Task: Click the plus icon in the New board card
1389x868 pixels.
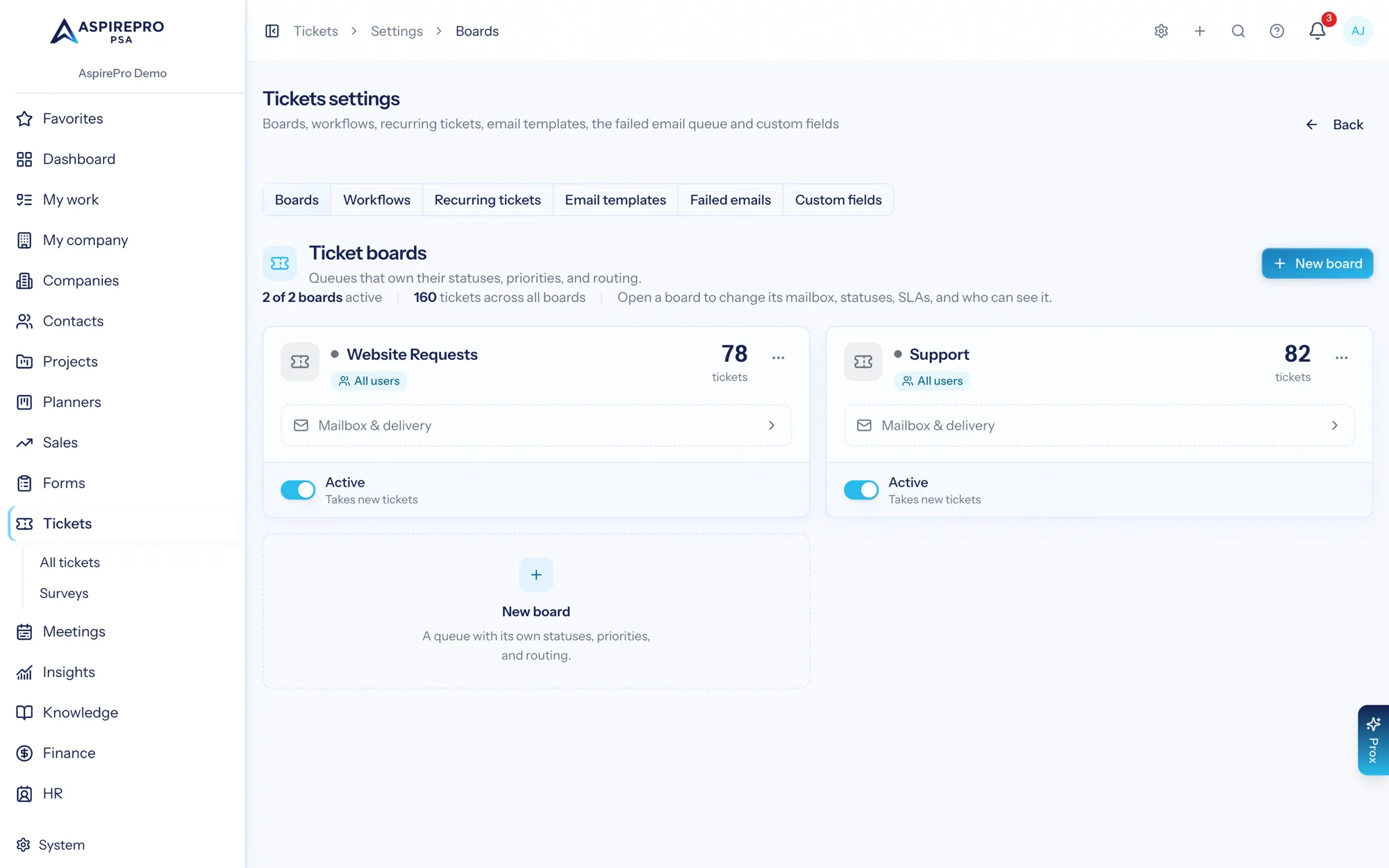Action: pos(536,575)
